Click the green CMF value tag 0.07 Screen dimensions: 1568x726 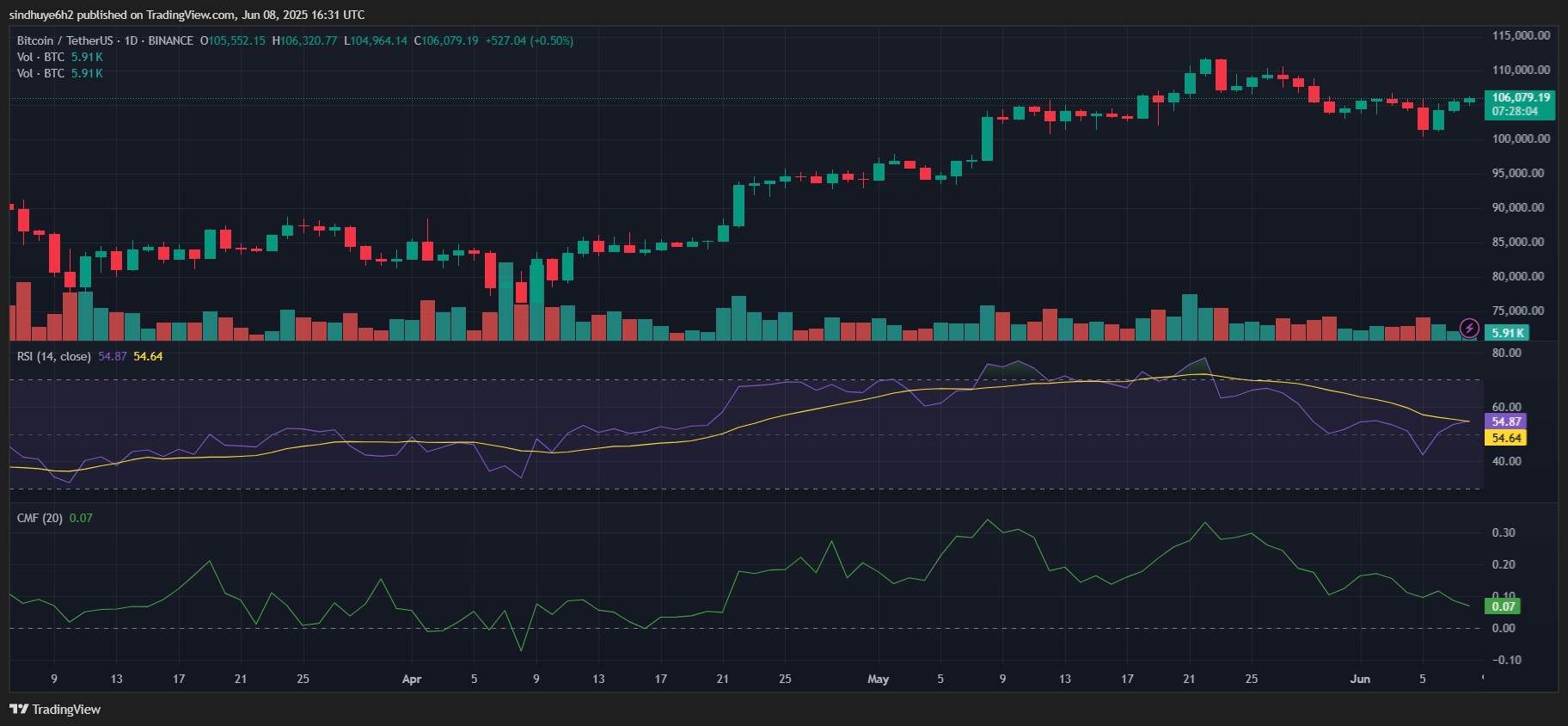click(x=1503, y=606)
